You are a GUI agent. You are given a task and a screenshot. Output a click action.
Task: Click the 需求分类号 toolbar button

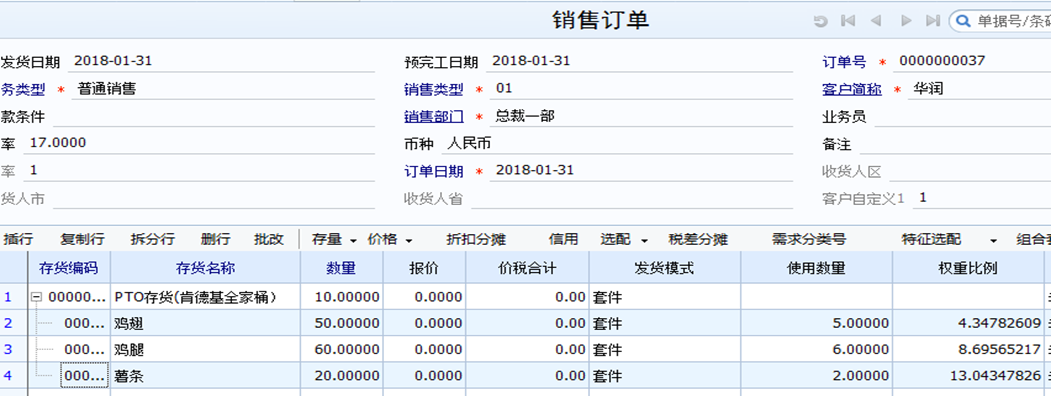[808, 239]
